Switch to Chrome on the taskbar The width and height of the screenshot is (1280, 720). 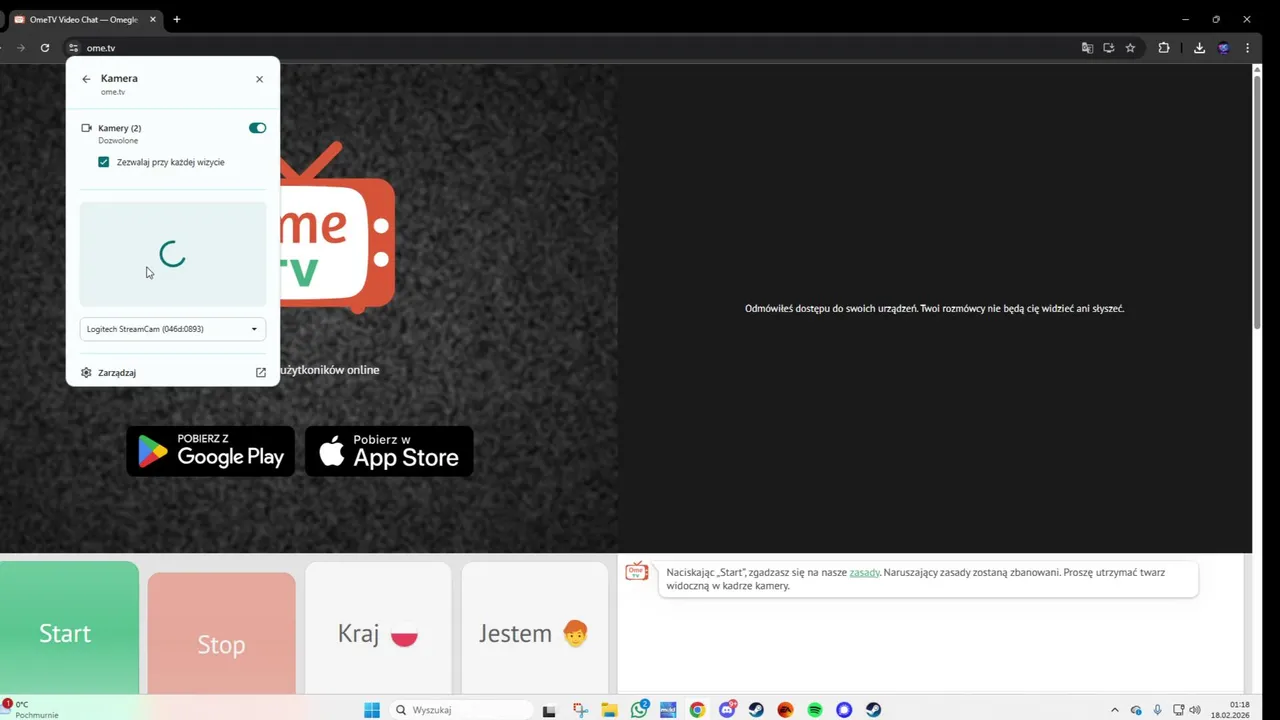tap(697, 710)
